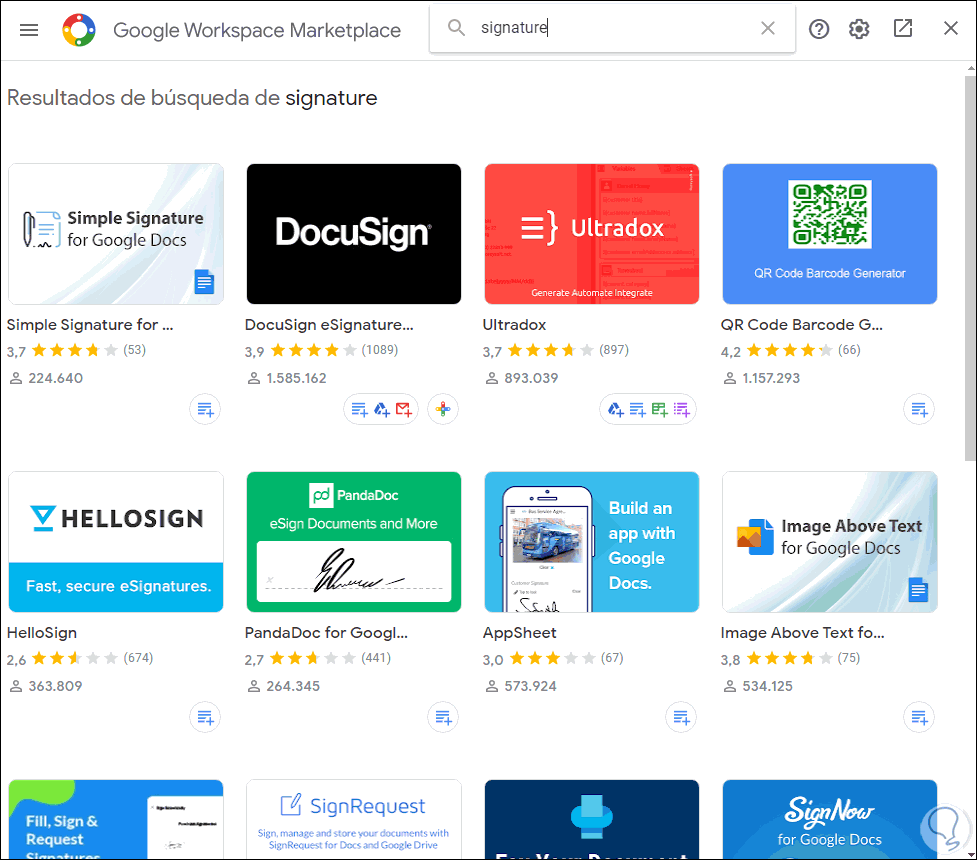The height and width of the screenshot is (860, 977).
Task: Click the 'QR Code Barcode G...' title
Action: coord(802,325)
